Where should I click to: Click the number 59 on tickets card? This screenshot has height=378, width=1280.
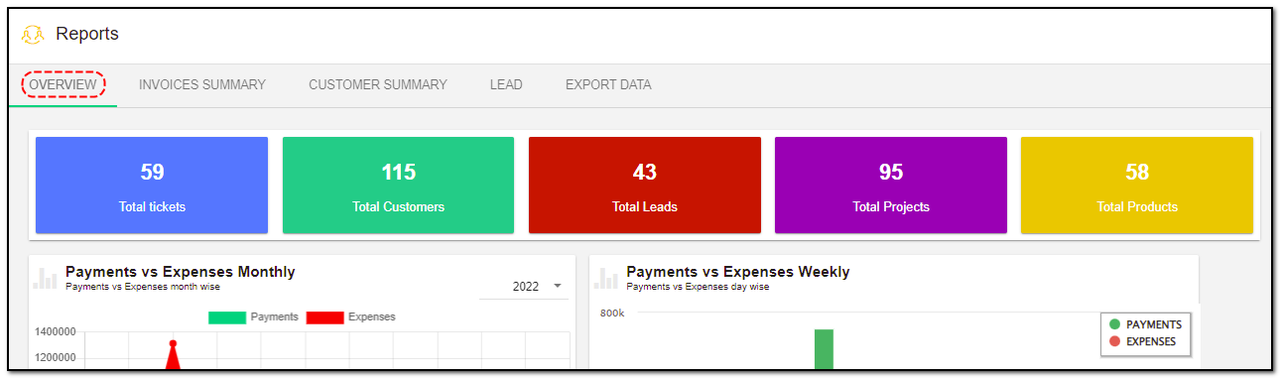(152, 172)
